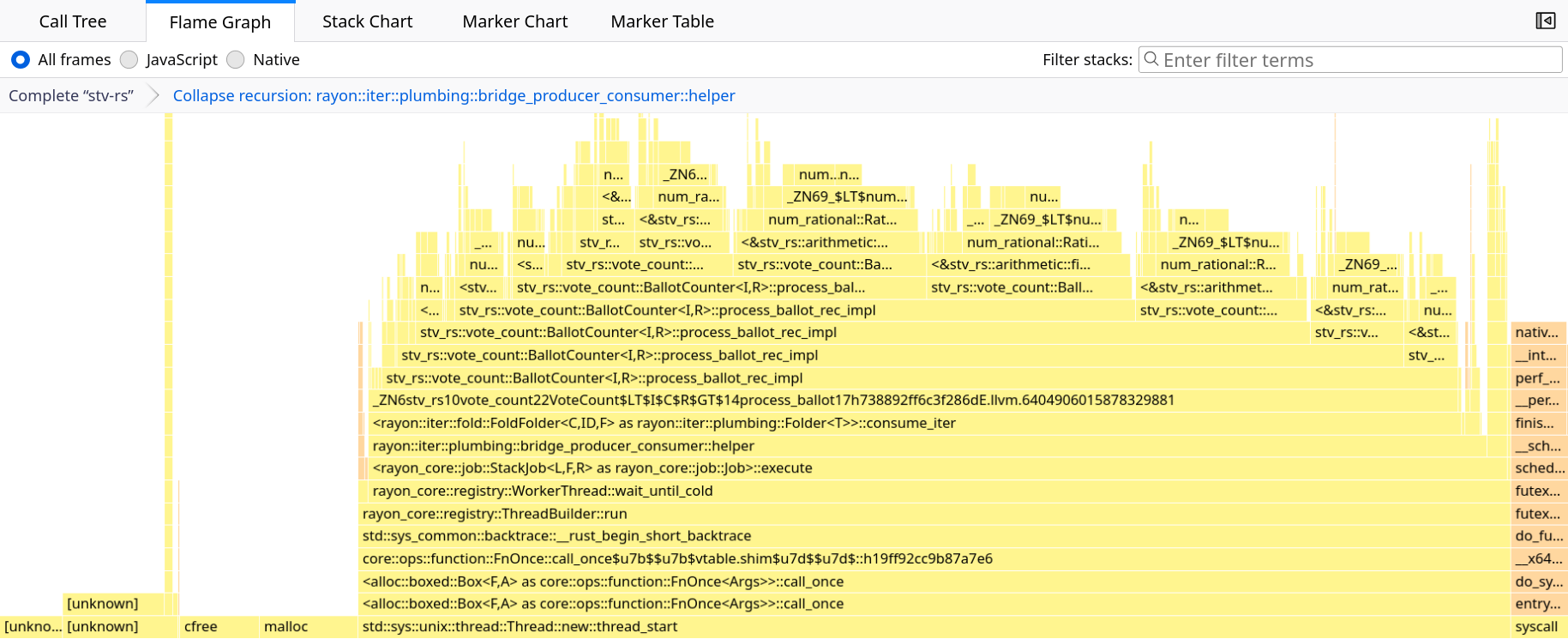
Task: Click the breadcrumb chevron separator
Action: coord(153,95)
